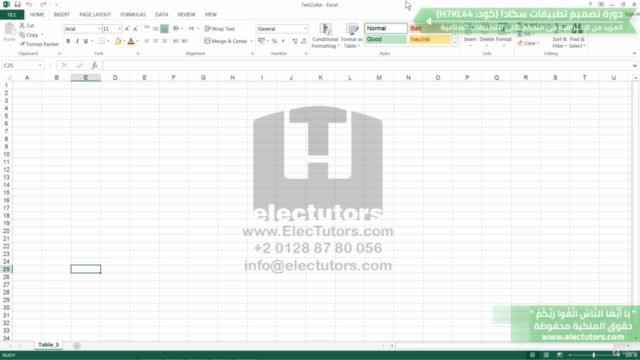Open Sort & Filter menu
The height and width of the screenshot is (360, 640).
click(x=559, y=37)
